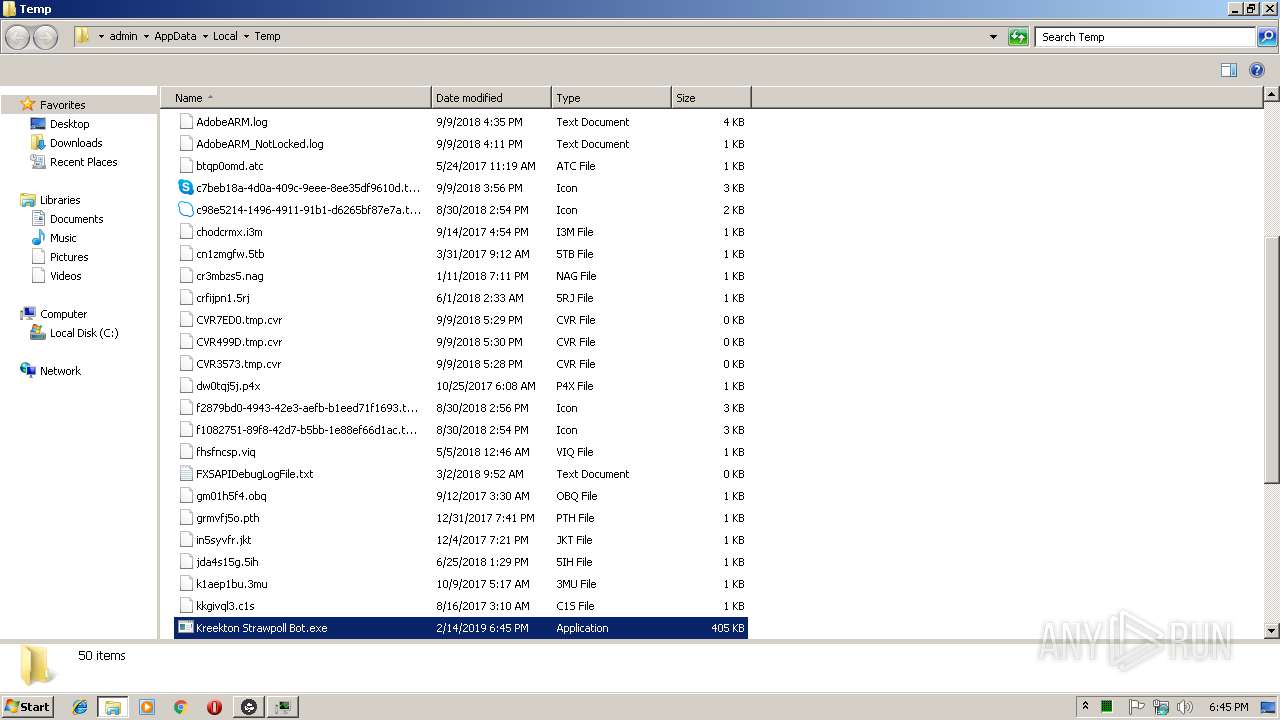Click the refresh button beside address bar
This screenshot has width=1280, height=720.
(x=1018, y=37)
